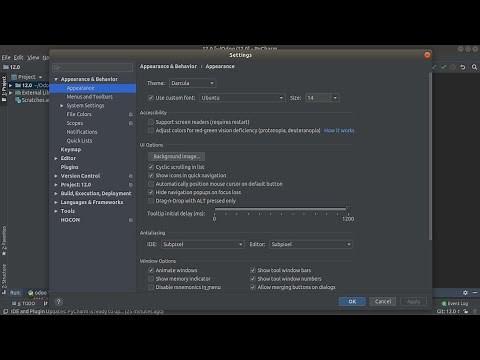Expand the Languages & Frameworks node
Screen dimensions: 480x360
56,202
